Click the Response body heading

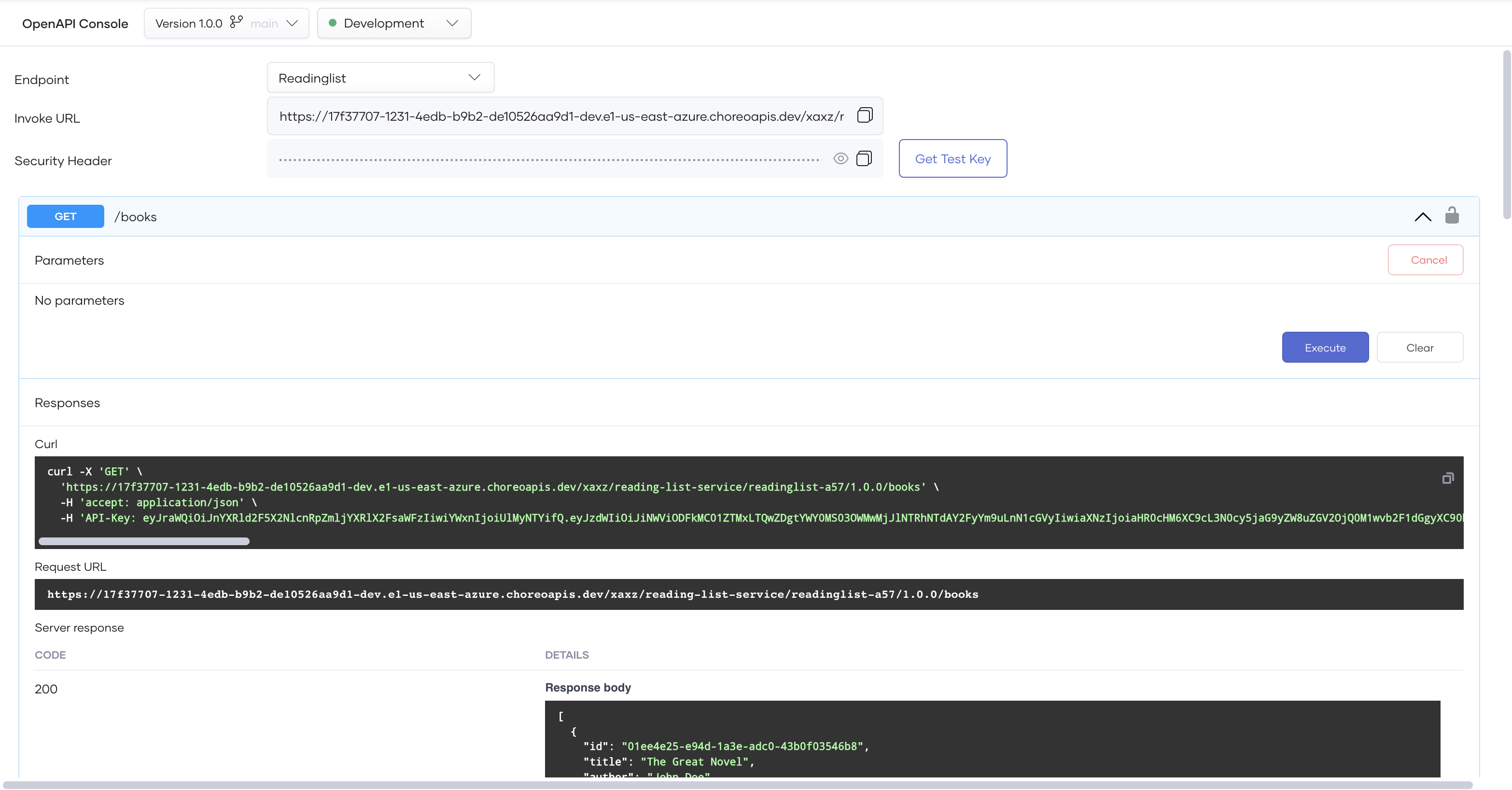(x=588, y=687)
